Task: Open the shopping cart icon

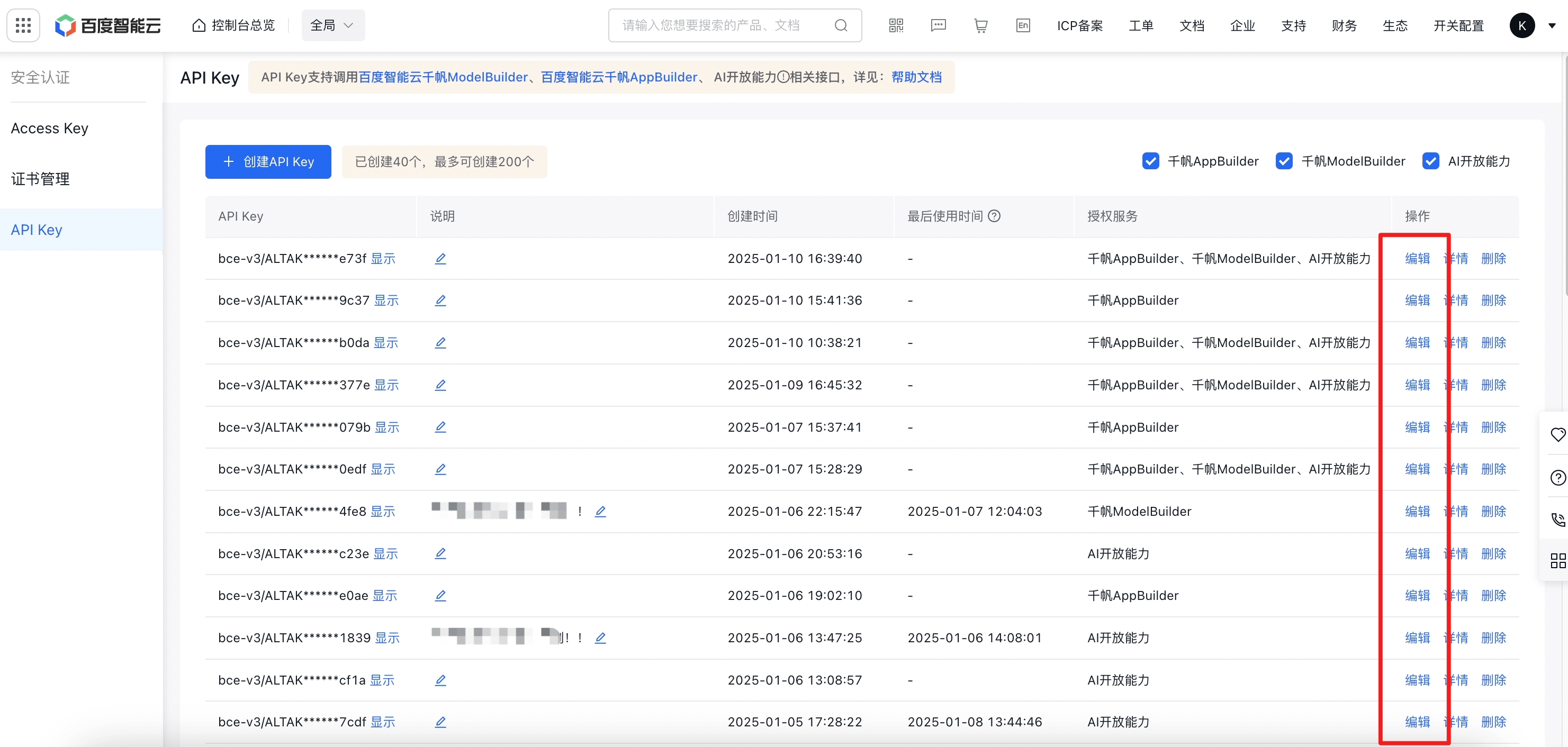Action: point(980,25)
